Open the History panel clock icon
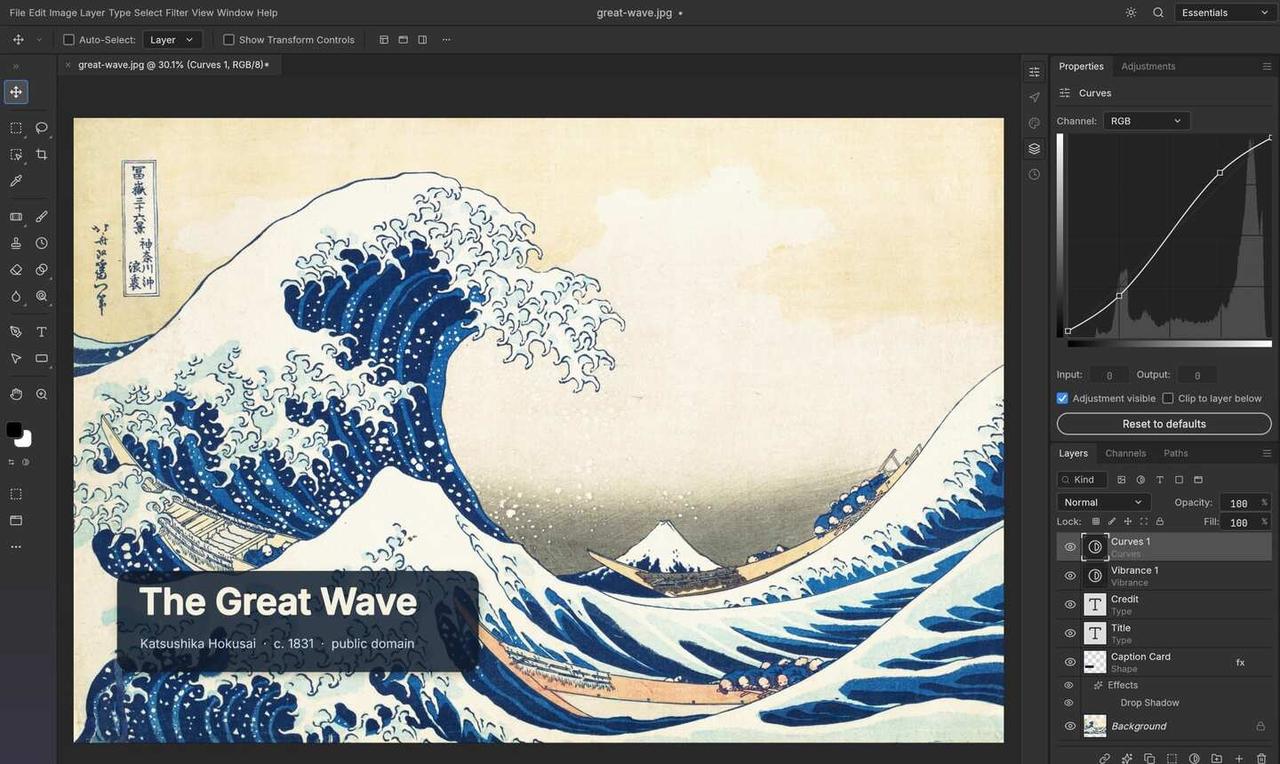The height and width of the screenshot is (764, 1280). point(1034,174)
